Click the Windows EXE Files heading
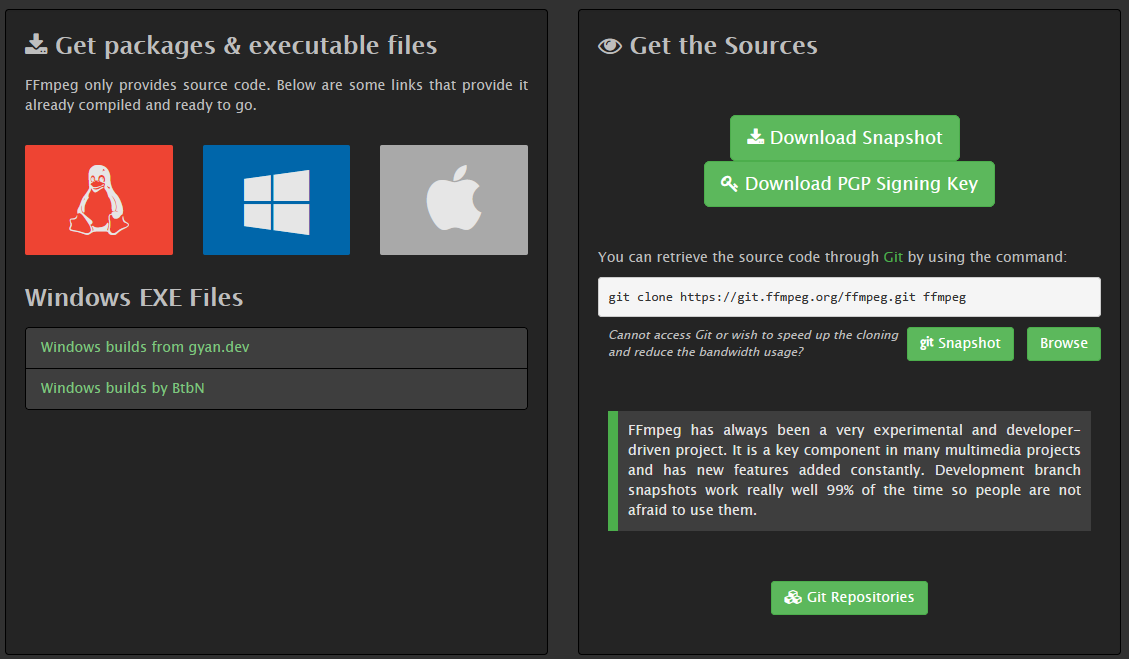Viewport: 1129px width, 659px height. tap(134, 297)
